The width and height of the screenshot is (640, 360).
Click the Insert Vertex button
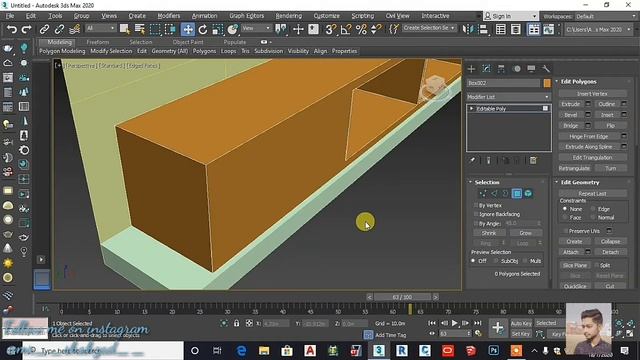tap(592, 93)
